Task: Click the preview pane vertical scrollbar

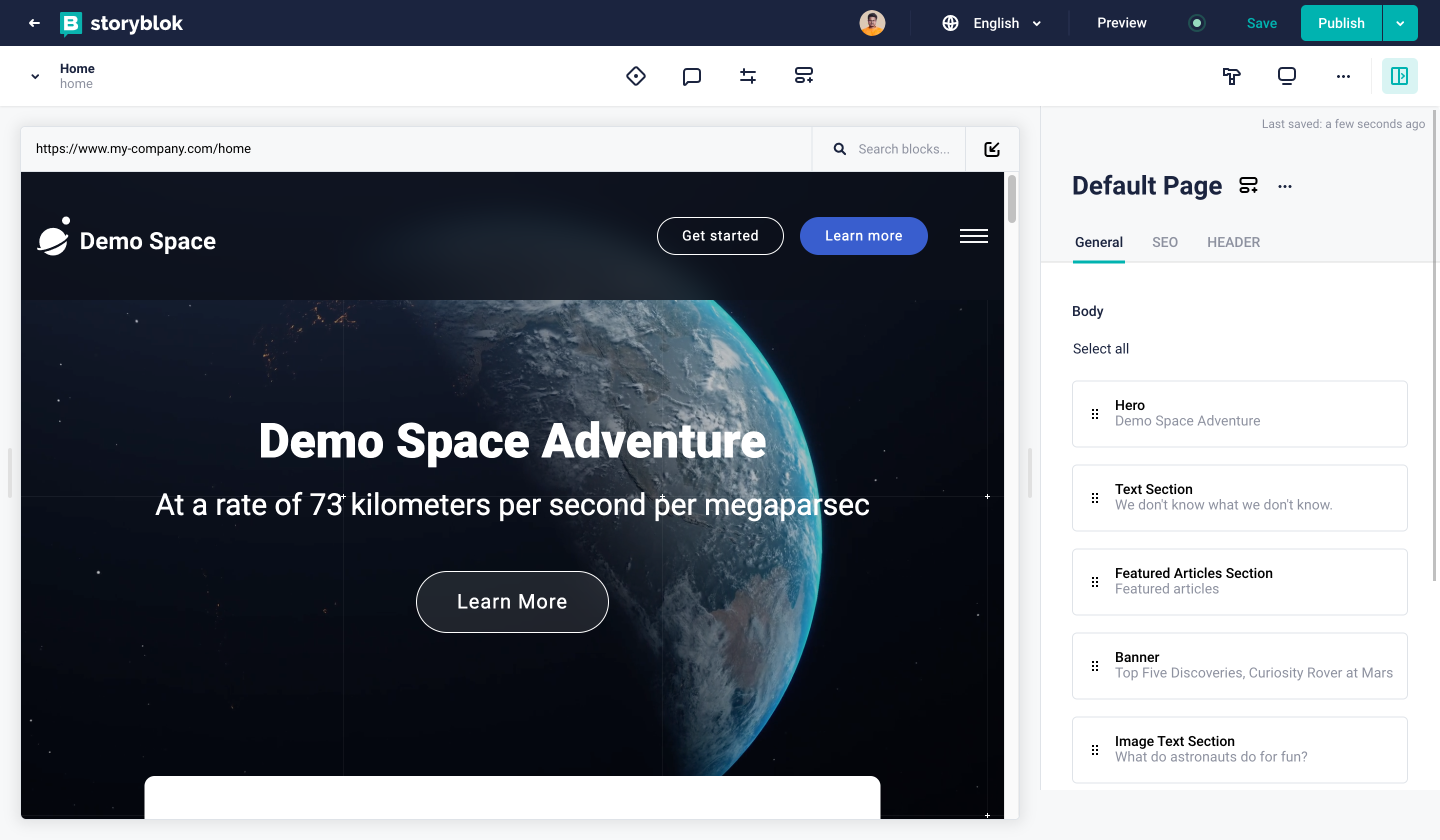Action: point(1011,200)
